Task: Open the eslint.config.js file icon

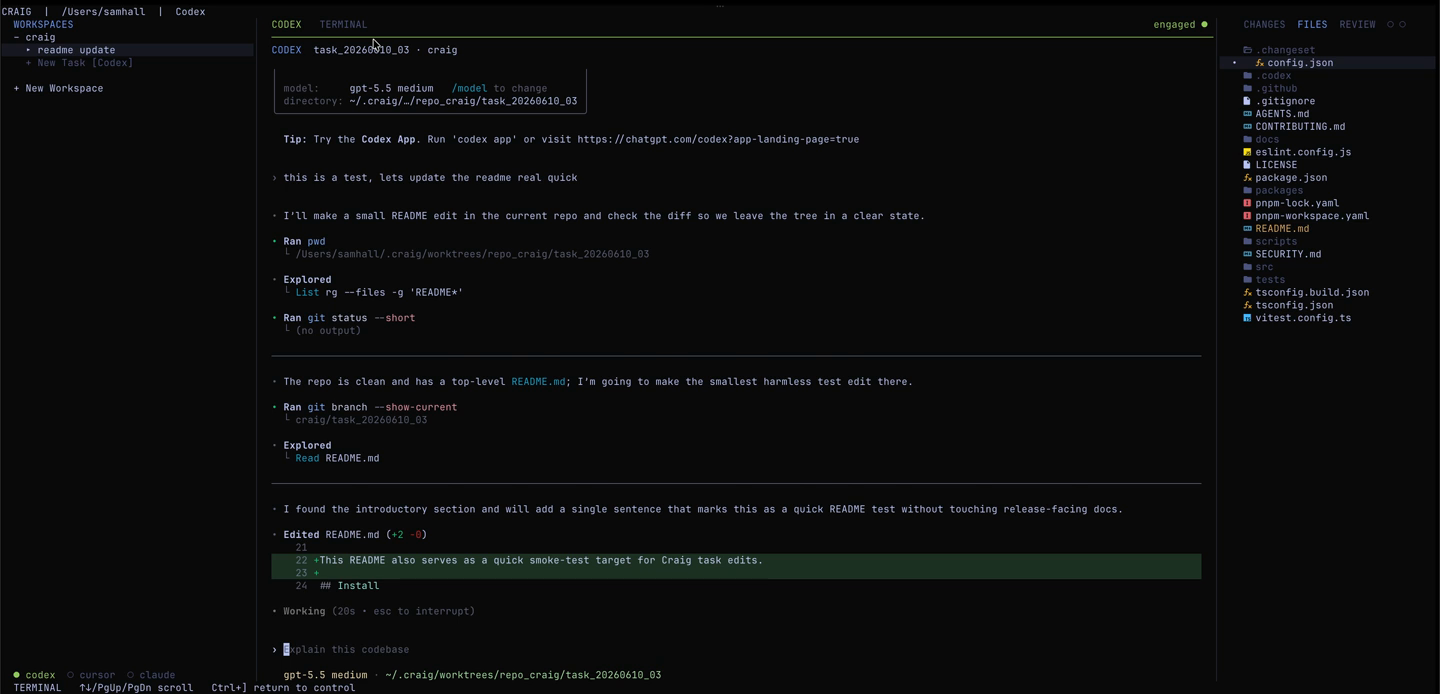Action: pos(1247,152)
